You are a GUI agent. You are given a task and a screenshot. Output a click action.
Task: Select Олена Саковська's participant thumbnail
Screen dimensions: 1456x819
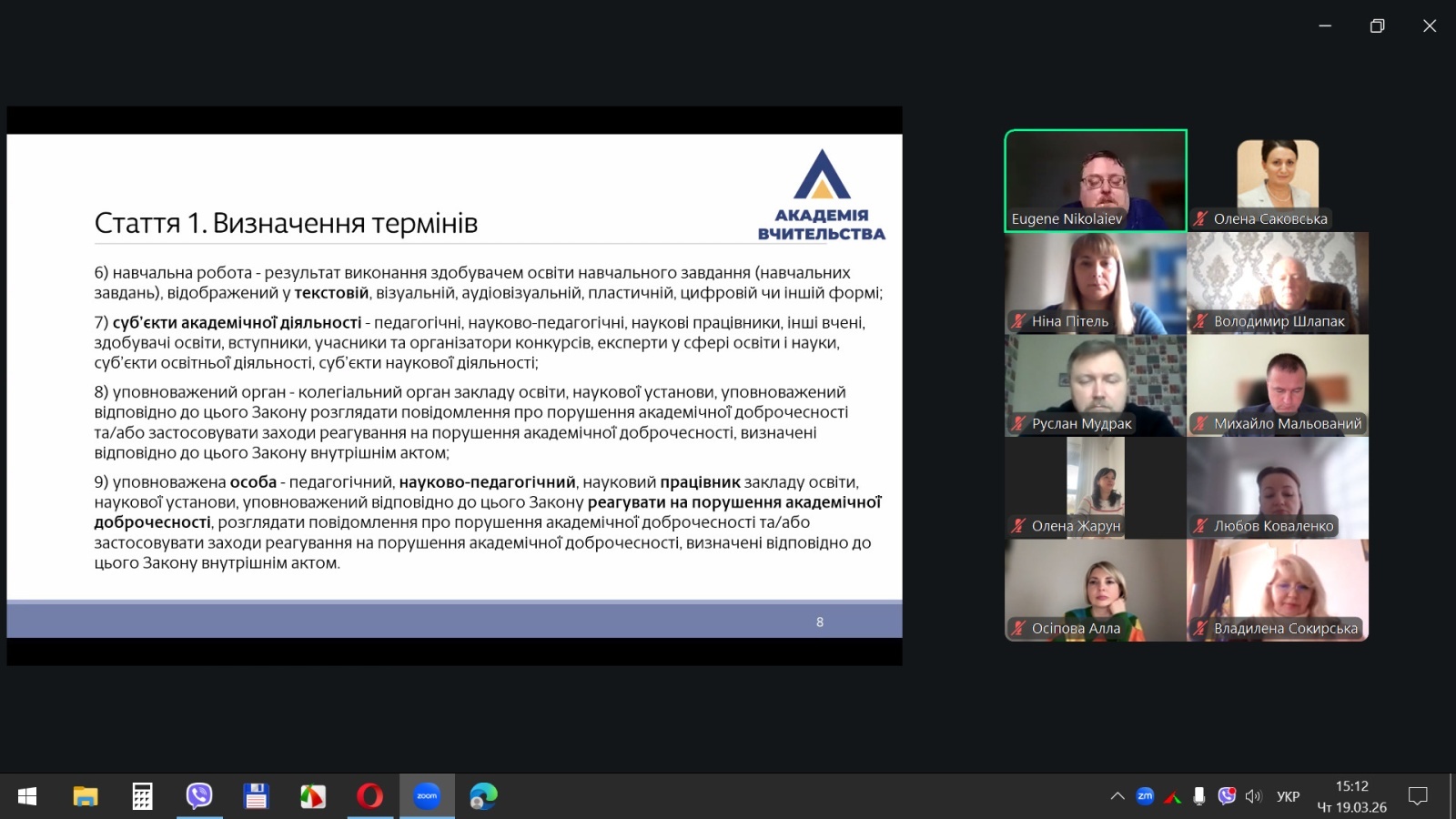(x=1277, y=180)
